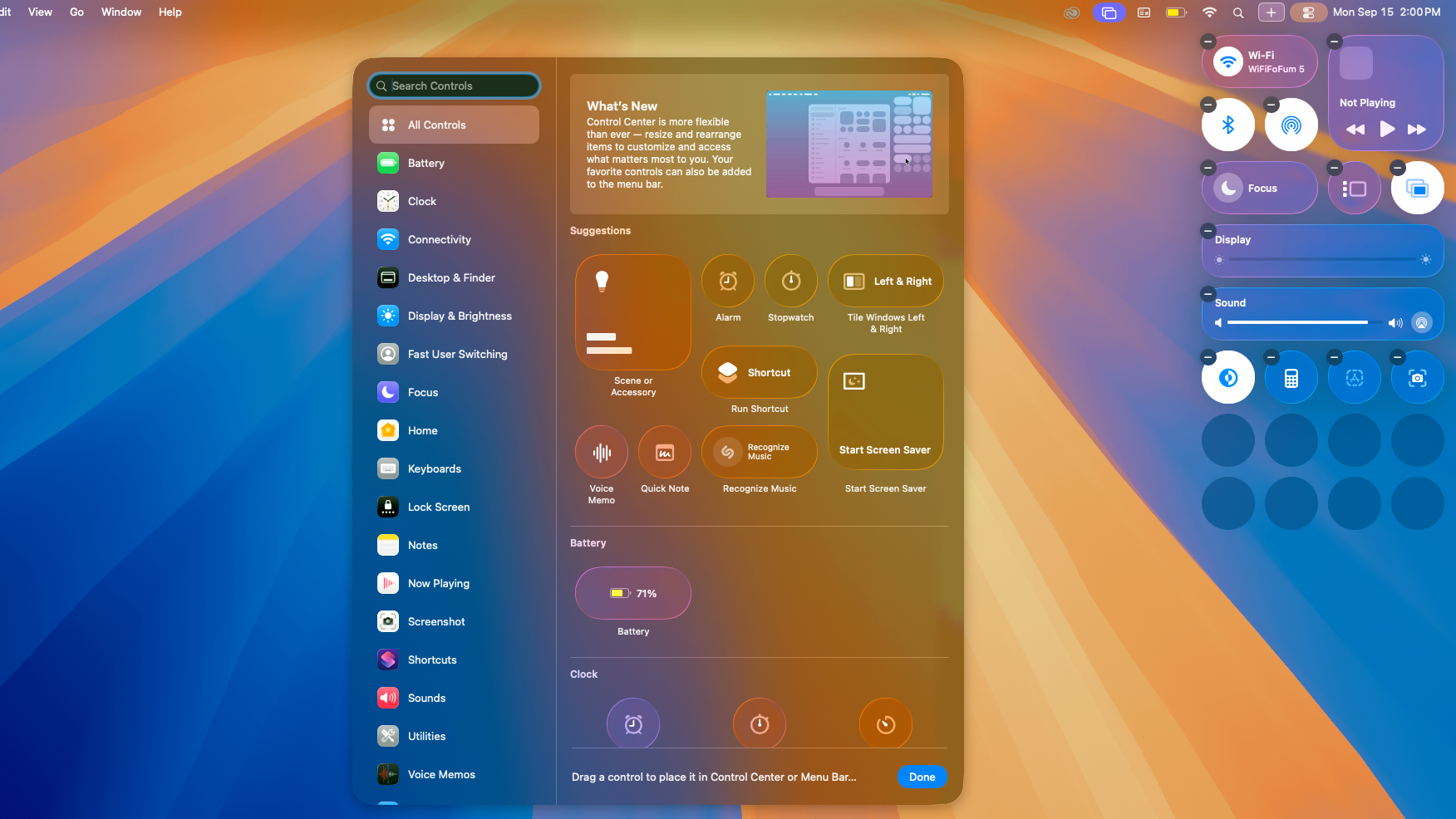Viewport: 1456px width, 819px height.
Task: Select the All Controls sidebar item
Action: click(x=454, y=125)
